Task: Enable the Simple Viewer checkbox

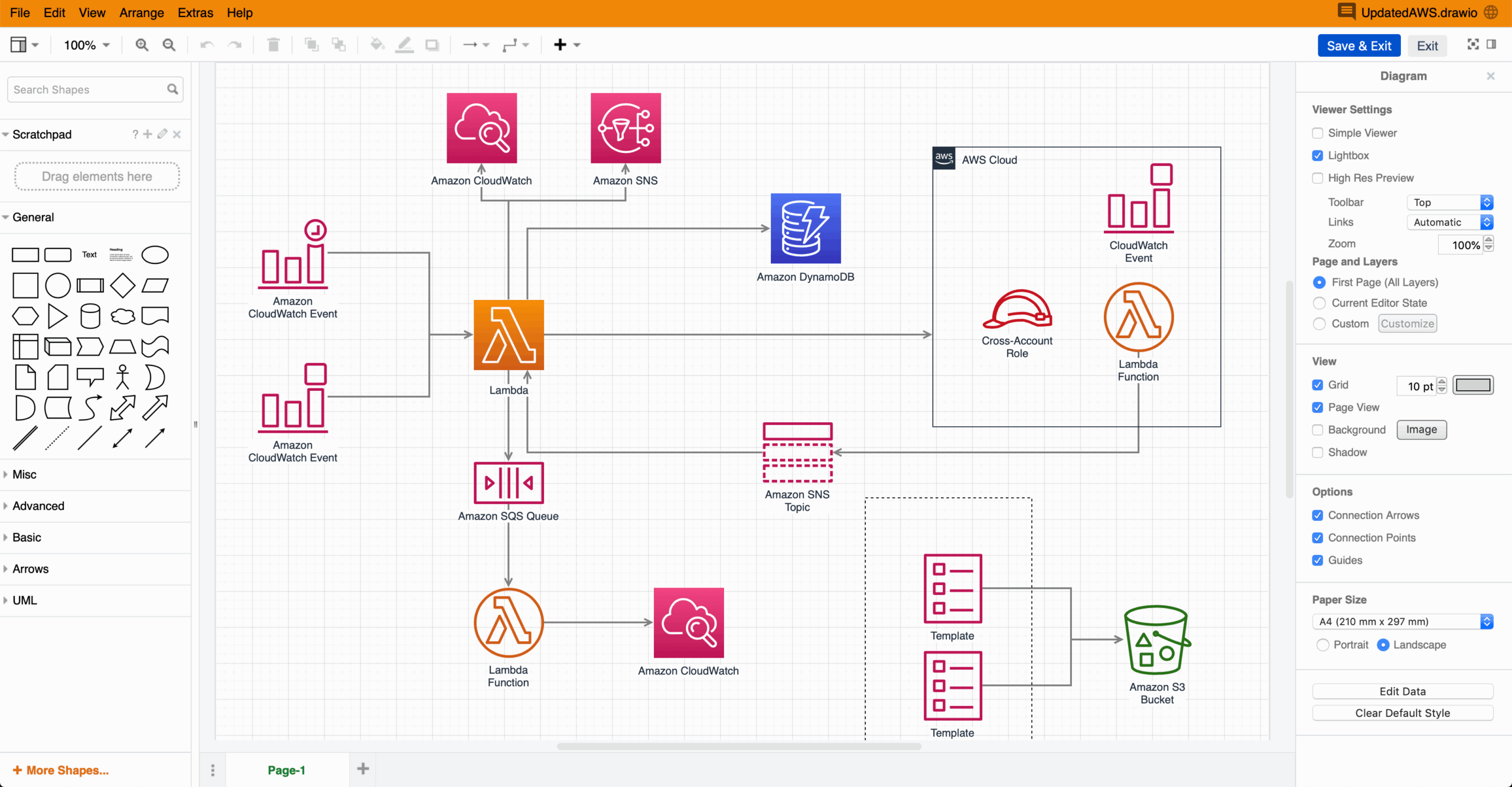Action: (1318, 133)
